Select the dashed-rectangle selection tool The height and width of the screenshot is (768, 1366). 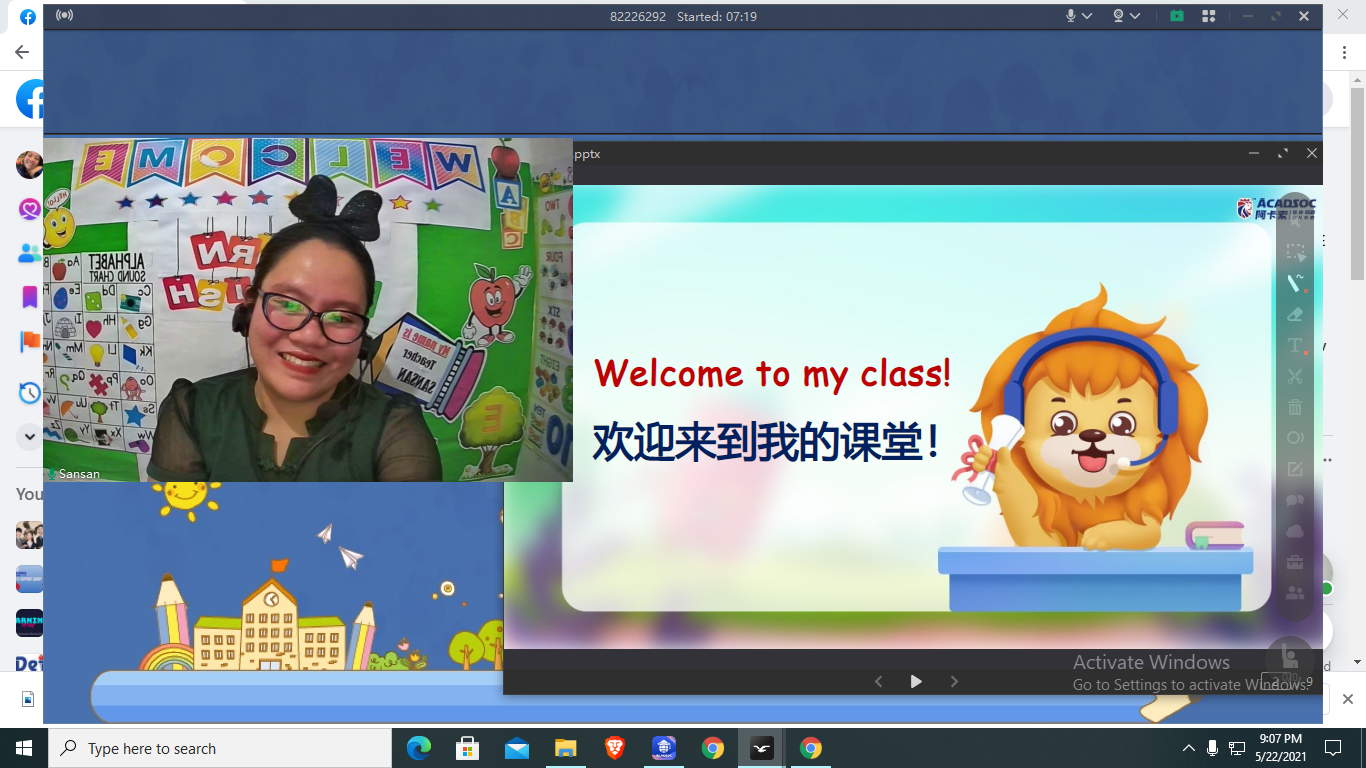(x=1296, y=252)
